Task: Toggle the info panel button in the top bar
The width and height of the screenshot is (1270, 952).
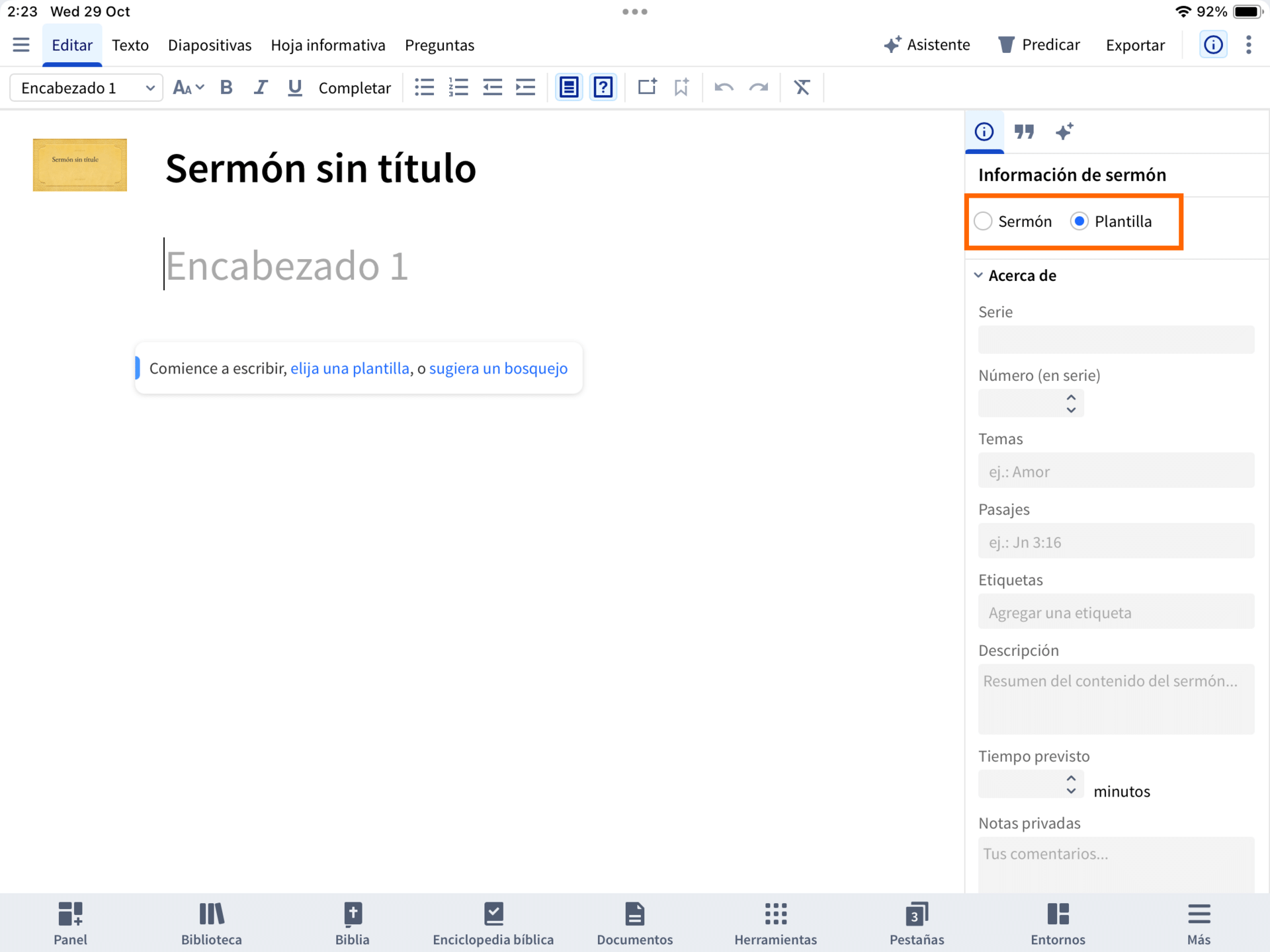Action: pyautogui.click(x=1213, y=45)
